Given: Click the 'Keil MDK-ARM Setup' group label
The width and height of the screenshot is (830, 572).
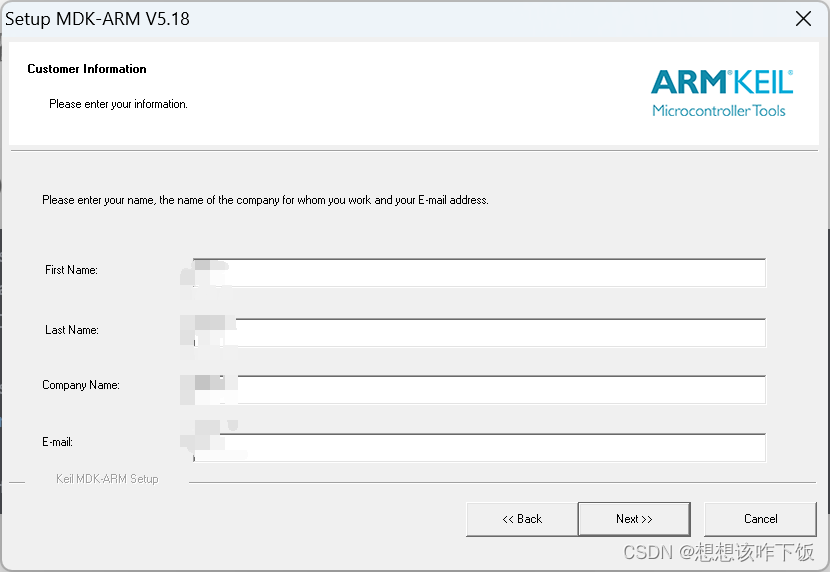Looking at the screenshot, I should coord(107,479).
